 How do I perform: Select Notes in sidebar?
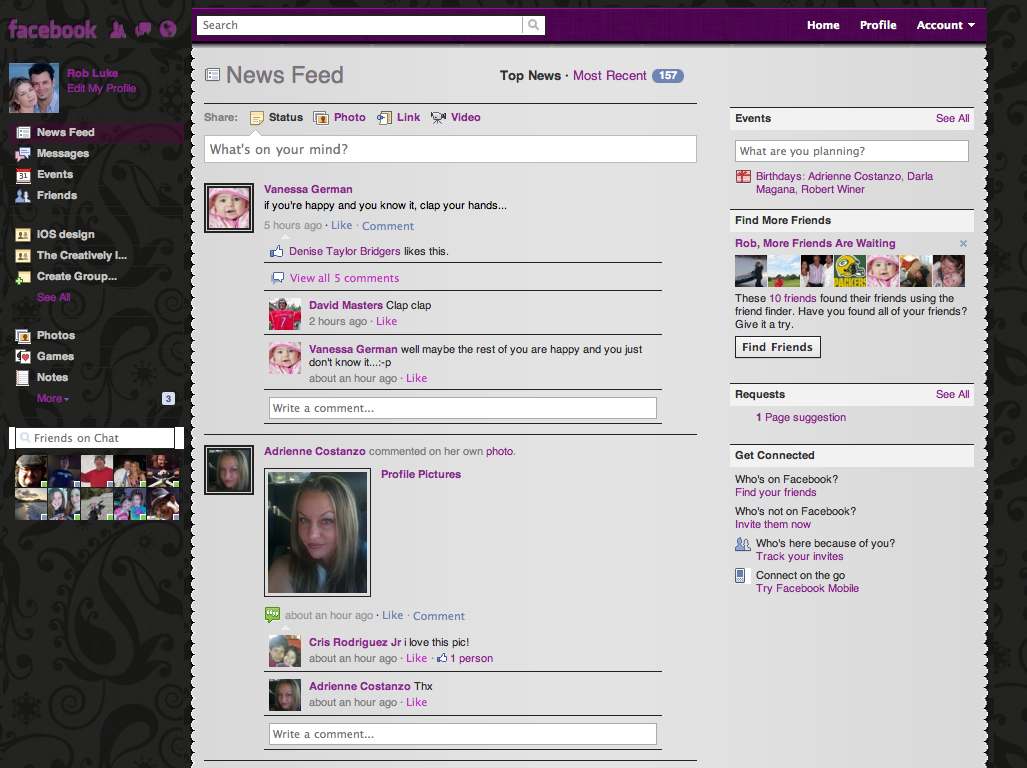tap(52, 377)
